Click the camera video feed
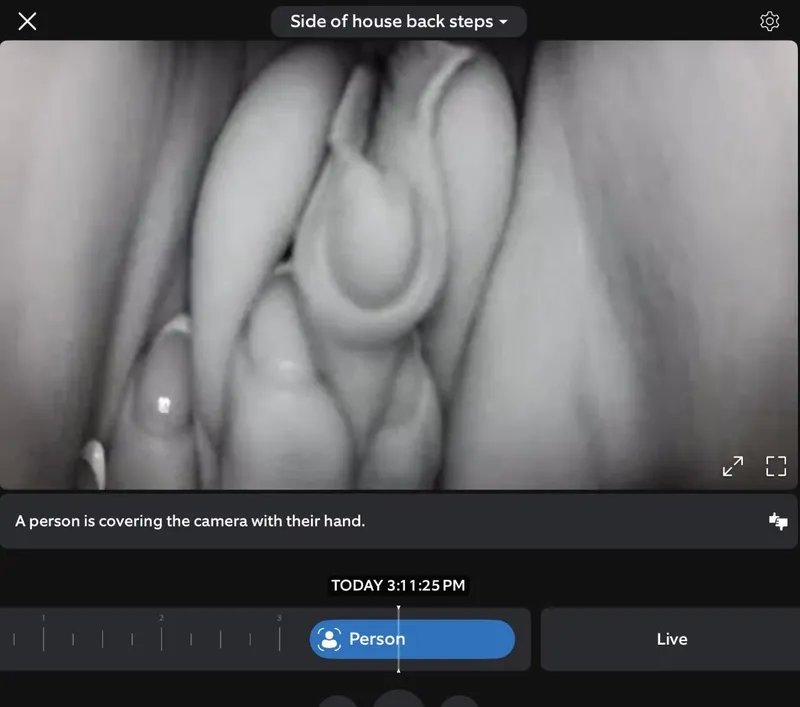 click(398, 265)
